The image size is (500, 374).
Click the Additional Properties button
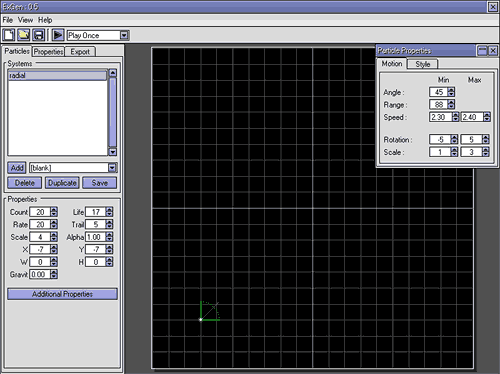coord(62,294)
